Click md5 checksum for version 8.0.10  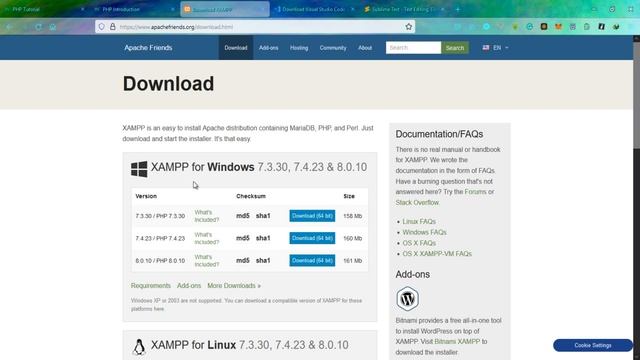pos(243,260)
